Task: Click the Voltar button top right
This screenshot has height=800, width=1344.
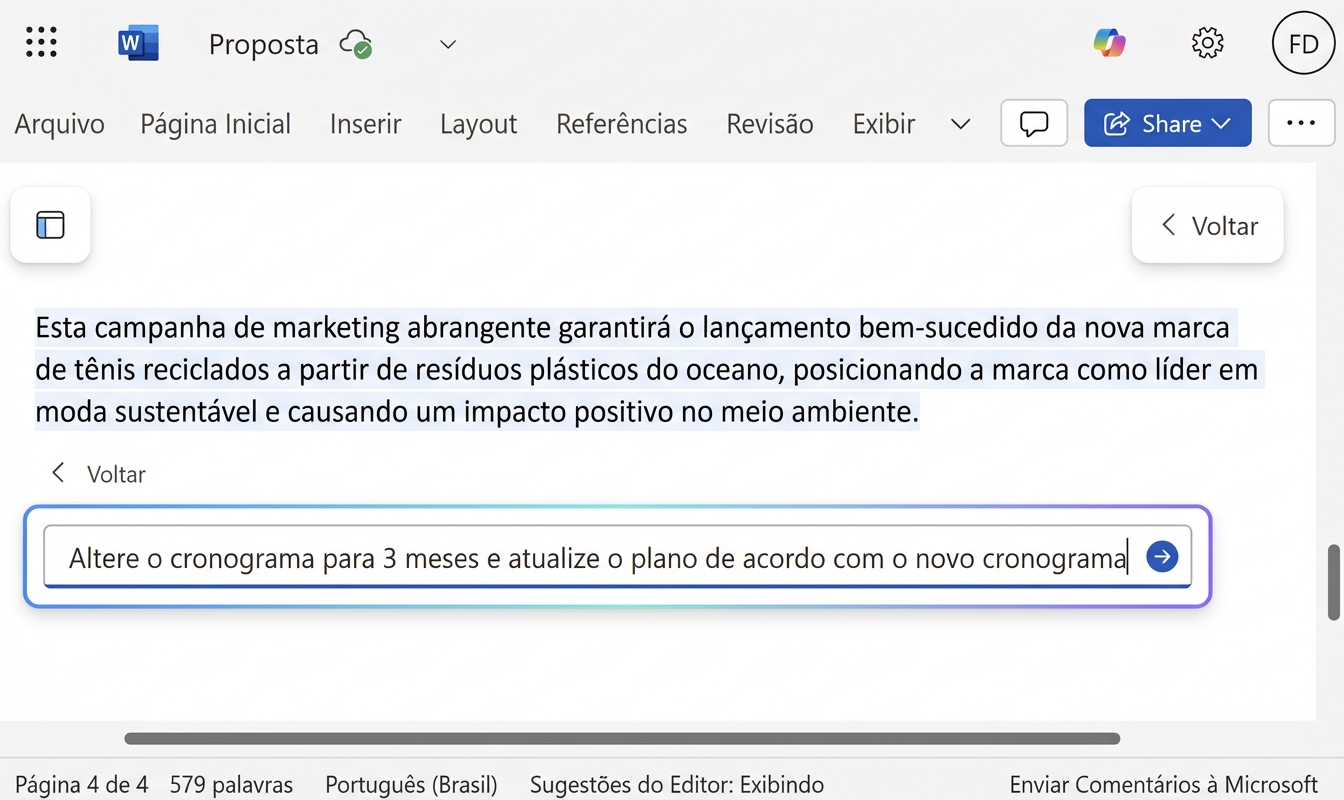Action: coord(1207,225)
